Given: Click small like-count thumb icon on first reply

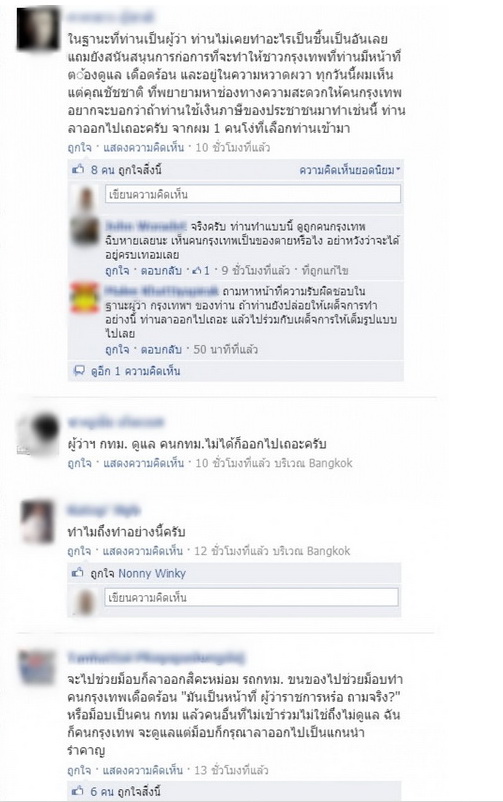Looking at the screenshot, I should click(196, 270).
